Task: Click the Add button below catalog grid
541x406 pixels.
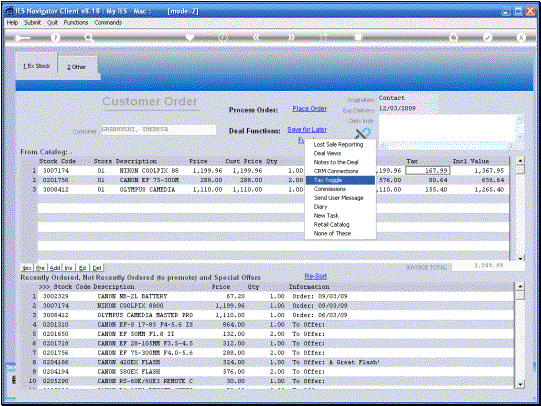Action: coord(55,268)
